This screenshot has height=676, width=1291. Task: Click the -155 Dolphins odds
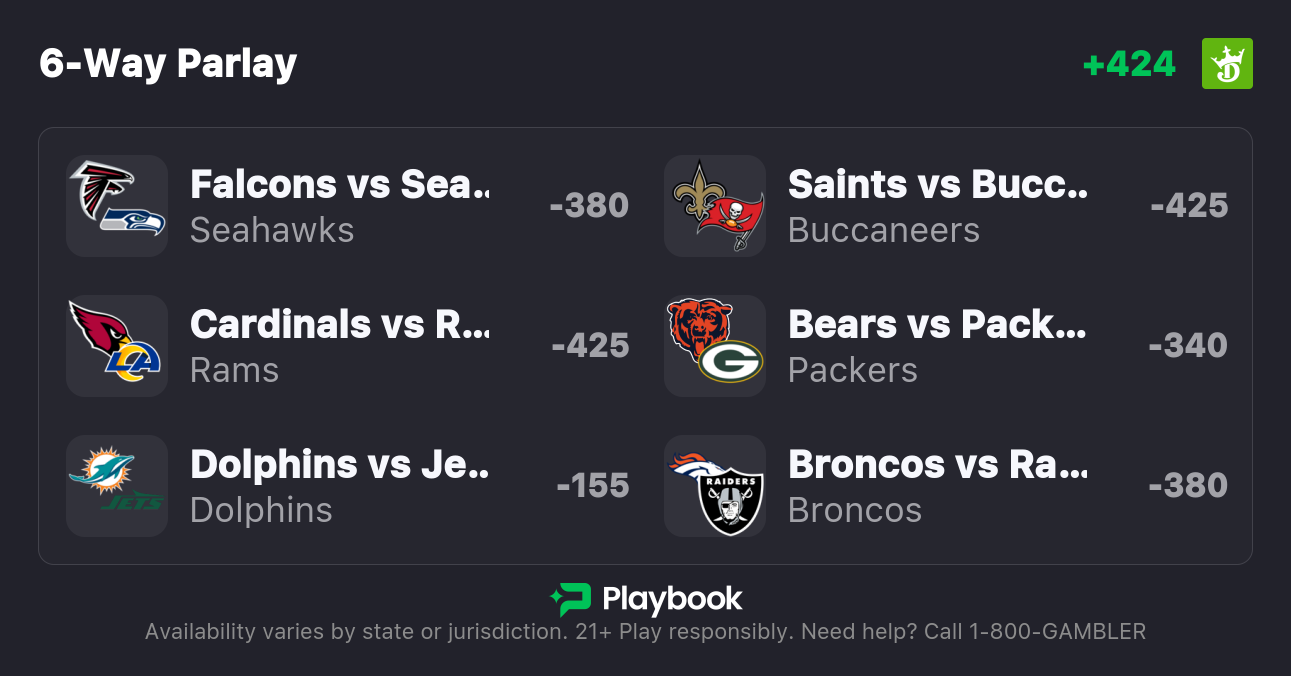point(593,486)
